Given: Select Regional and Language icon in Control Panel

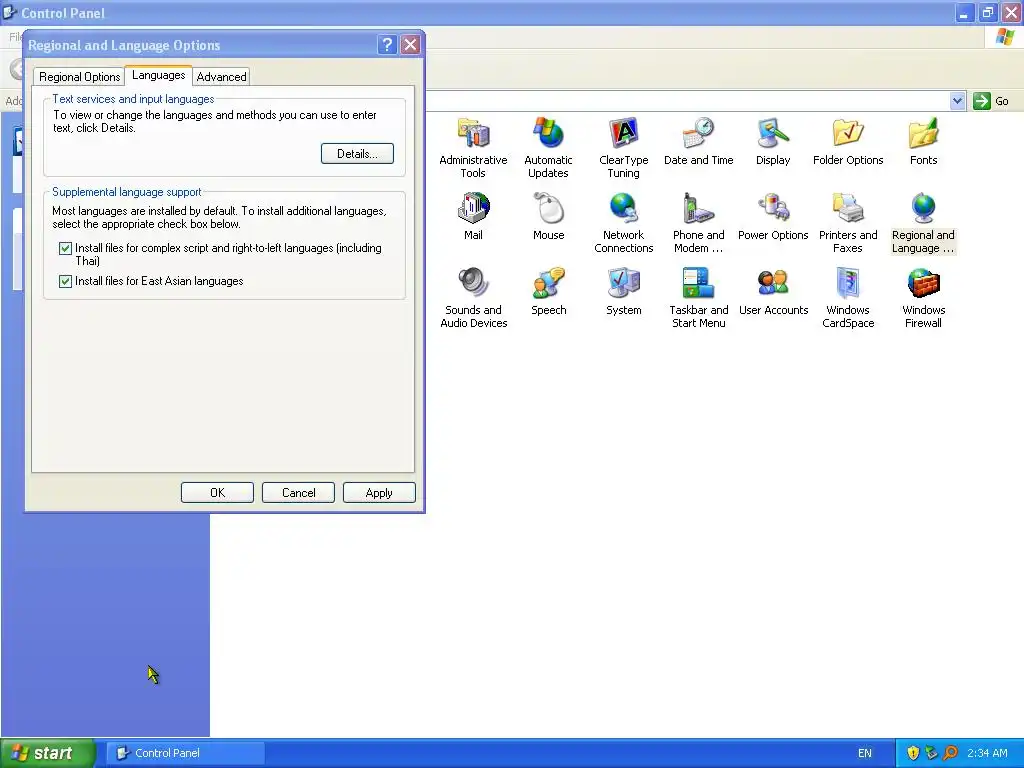Looking at the screenshot, I should 923,223.
